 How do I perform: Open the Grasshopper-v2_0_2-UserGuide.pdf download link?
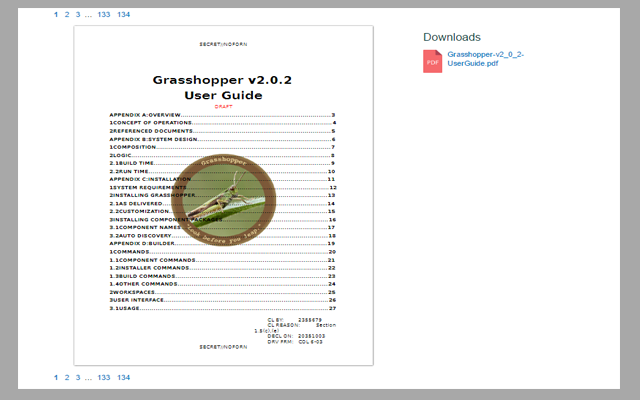coord(486,58)
